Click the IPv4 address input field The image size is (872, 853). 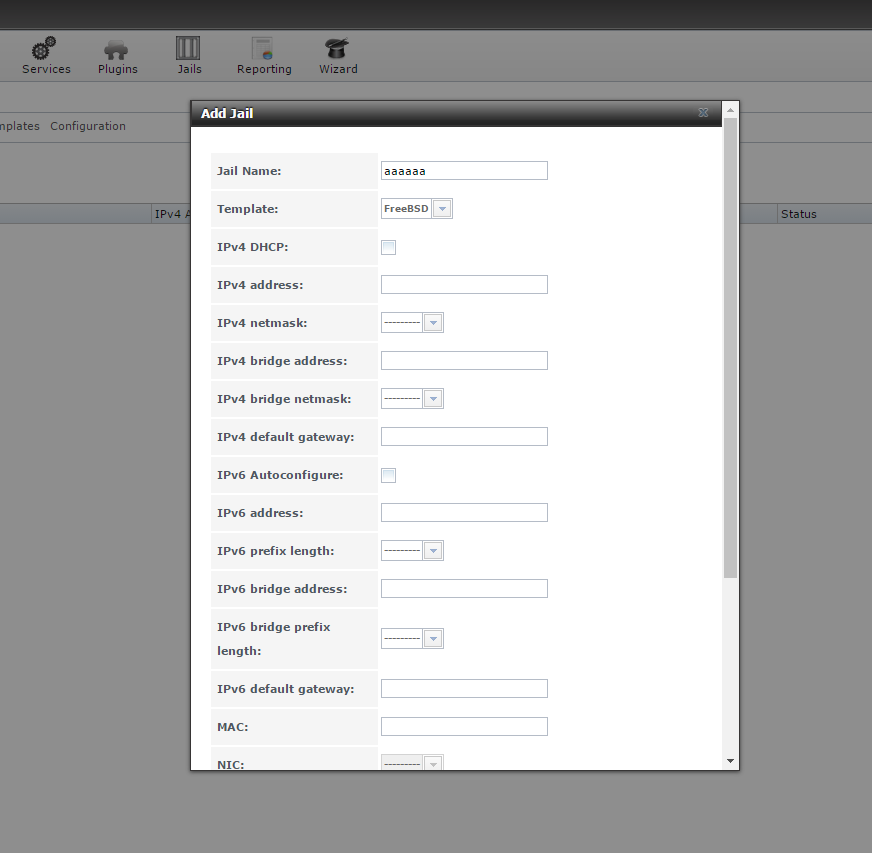464,285
